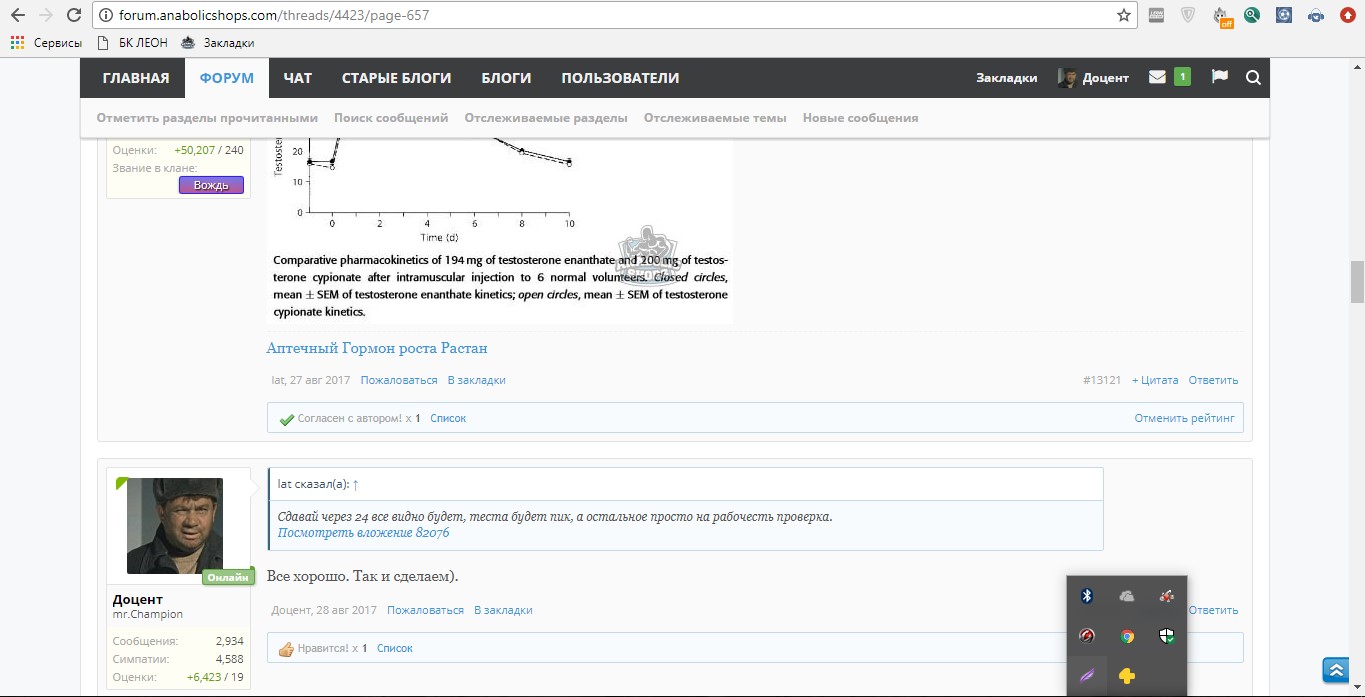The width and height of the screenshot is (1365, 697).
Task: Reload the page with the refresh button
Action: (x=73, y=15)
